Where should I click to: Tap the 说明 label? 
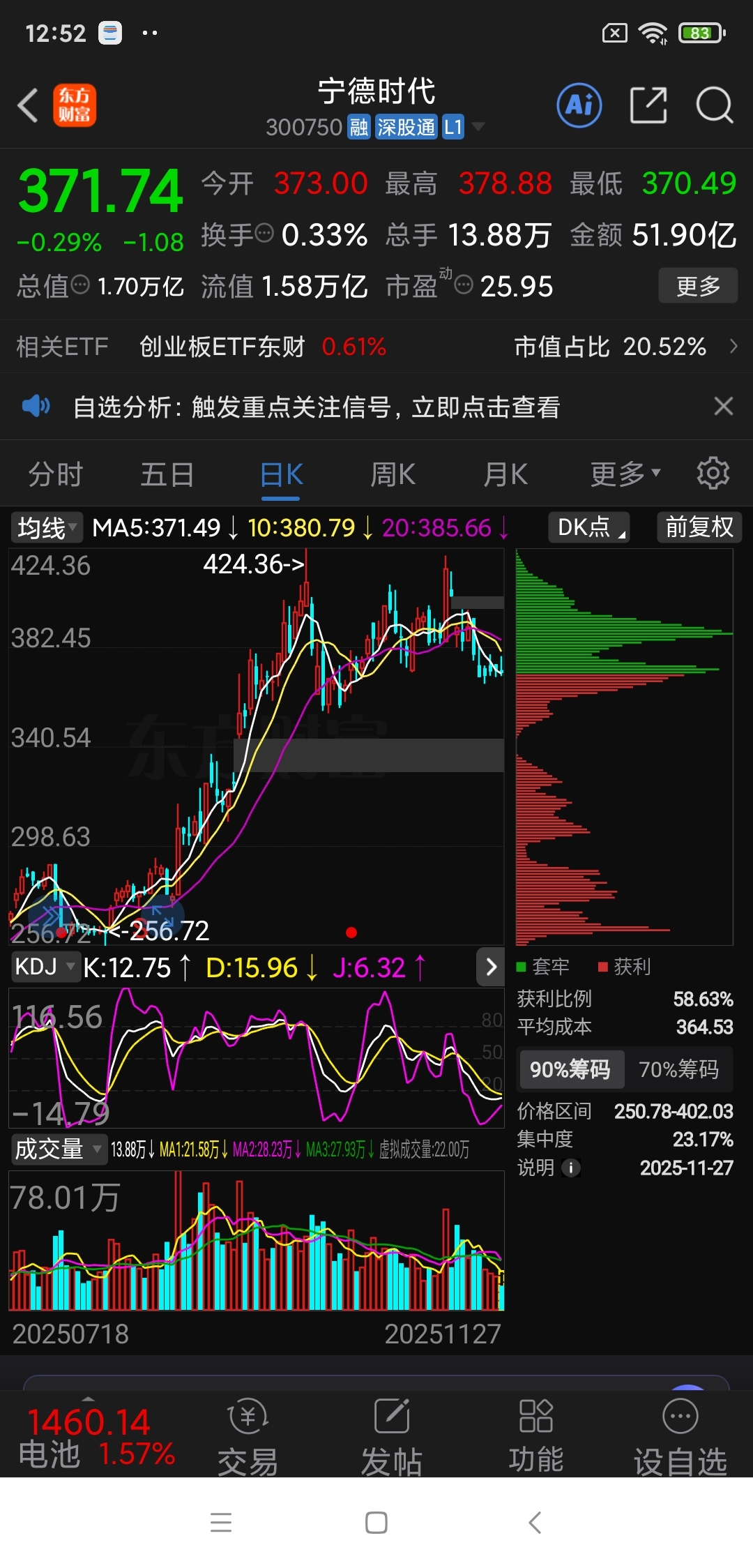click(x=535, y=1168)
